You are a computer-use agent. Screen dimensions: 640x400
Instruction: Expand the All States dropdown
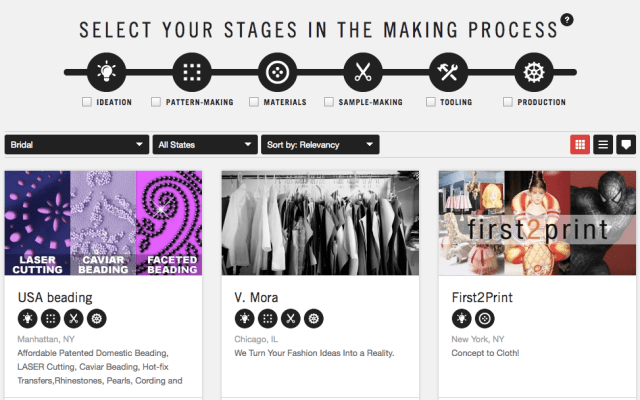(x=205, y=145)
